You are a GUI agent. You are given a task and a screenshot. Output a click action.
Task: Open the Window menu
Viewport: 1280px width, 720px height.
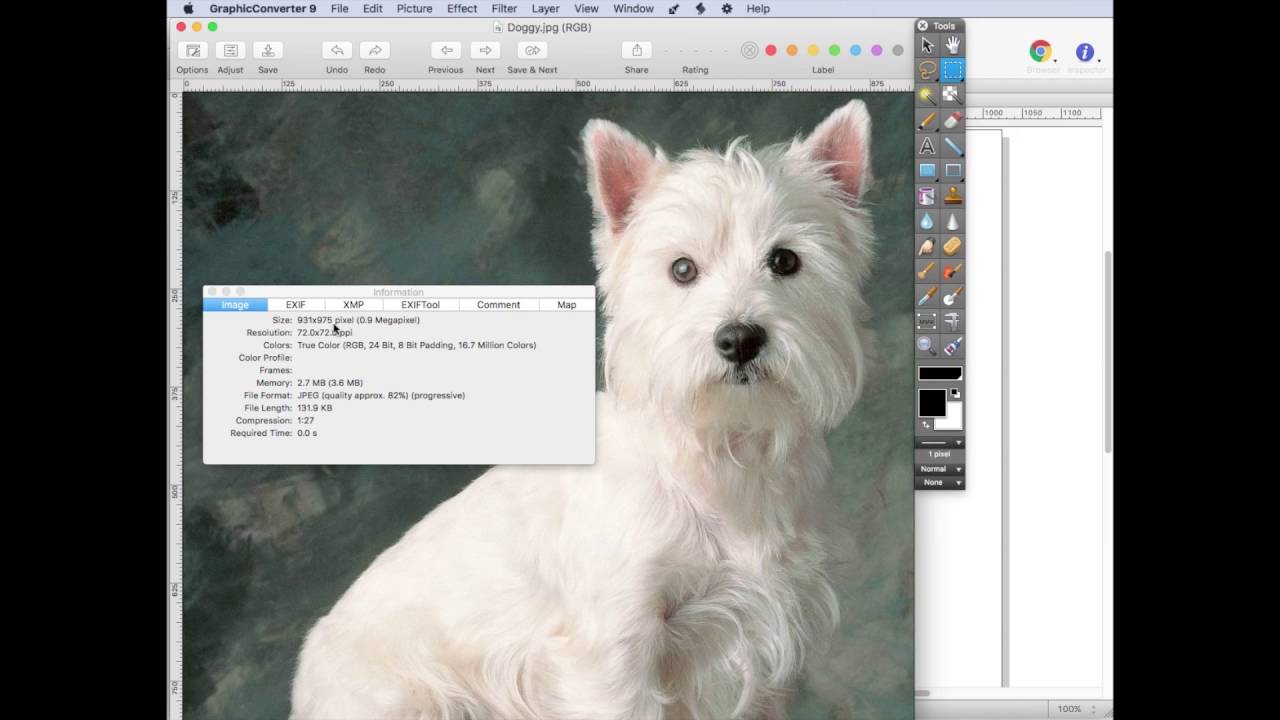(634, 8)
